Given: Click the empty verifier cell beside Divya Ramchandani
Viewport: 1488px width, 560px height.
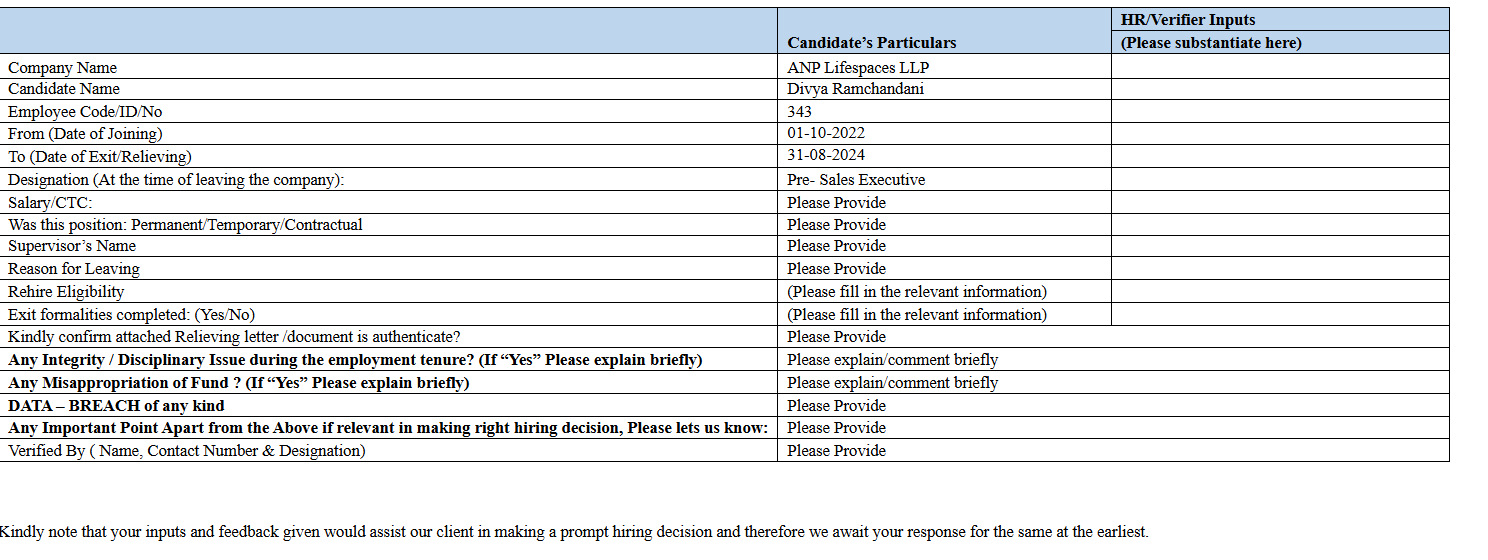Looking at the screenshot, I should [1279, 89].
